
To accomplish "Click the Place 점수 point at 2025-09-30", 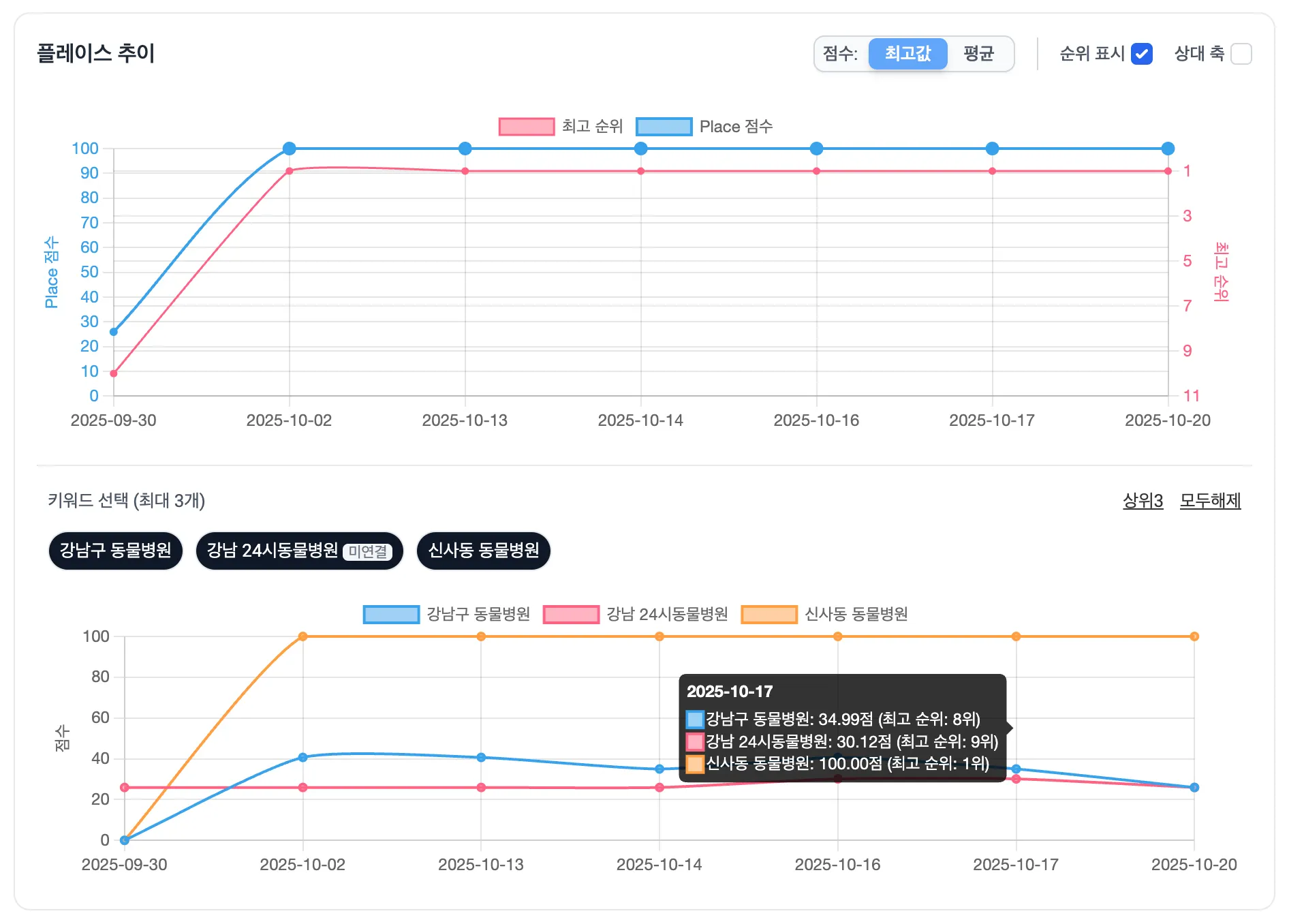I will [114, 332].
